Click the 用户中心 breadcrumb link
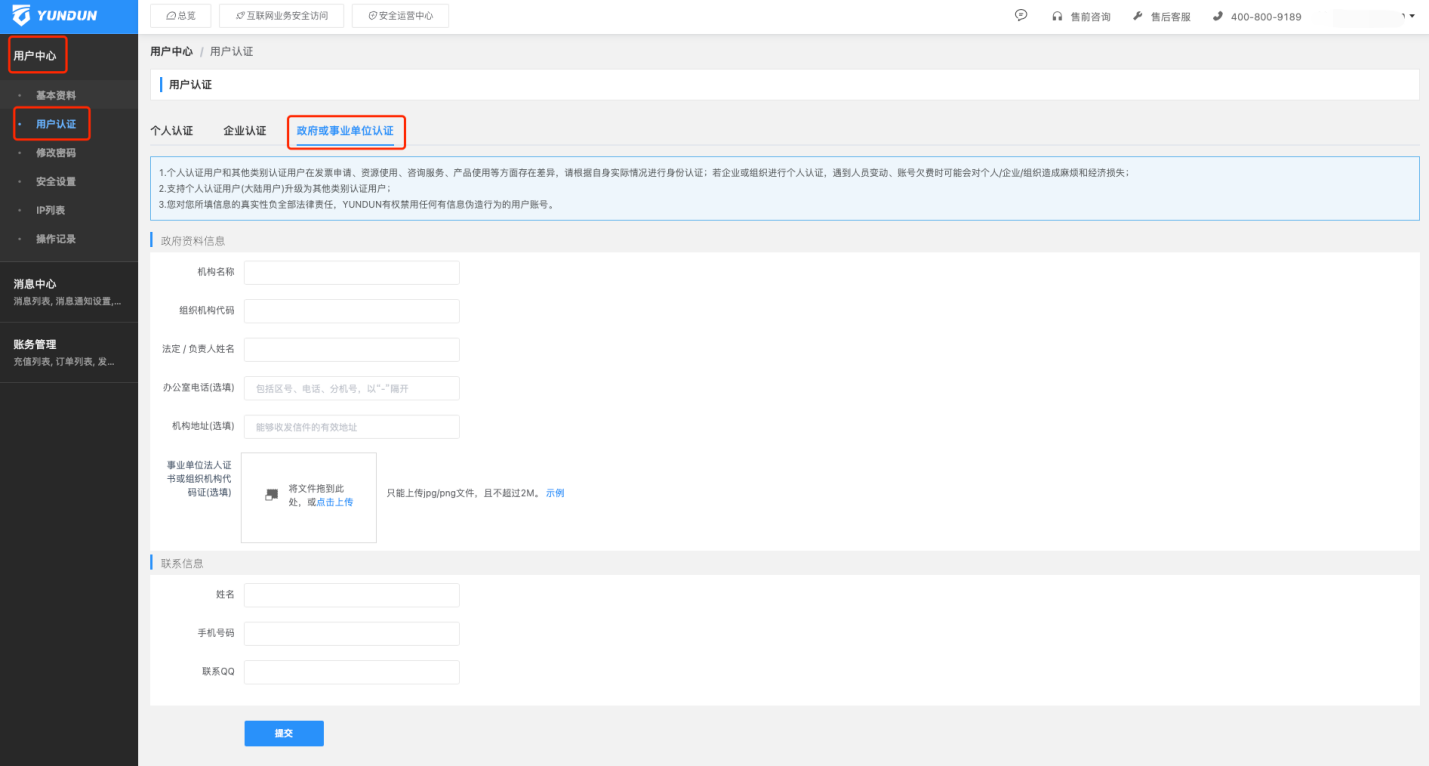 171,51
